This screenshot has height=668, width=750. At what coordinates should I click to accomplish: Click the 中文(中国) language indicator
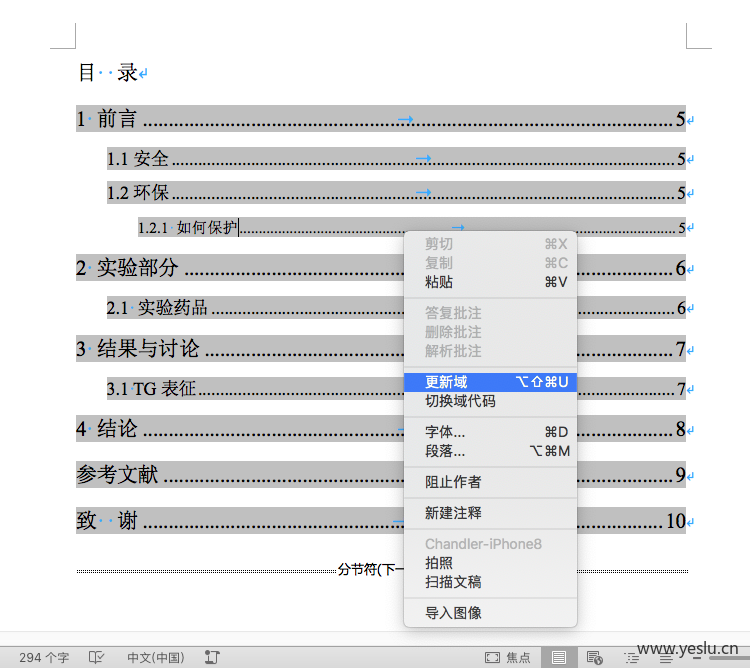click(x=155, y=658)
